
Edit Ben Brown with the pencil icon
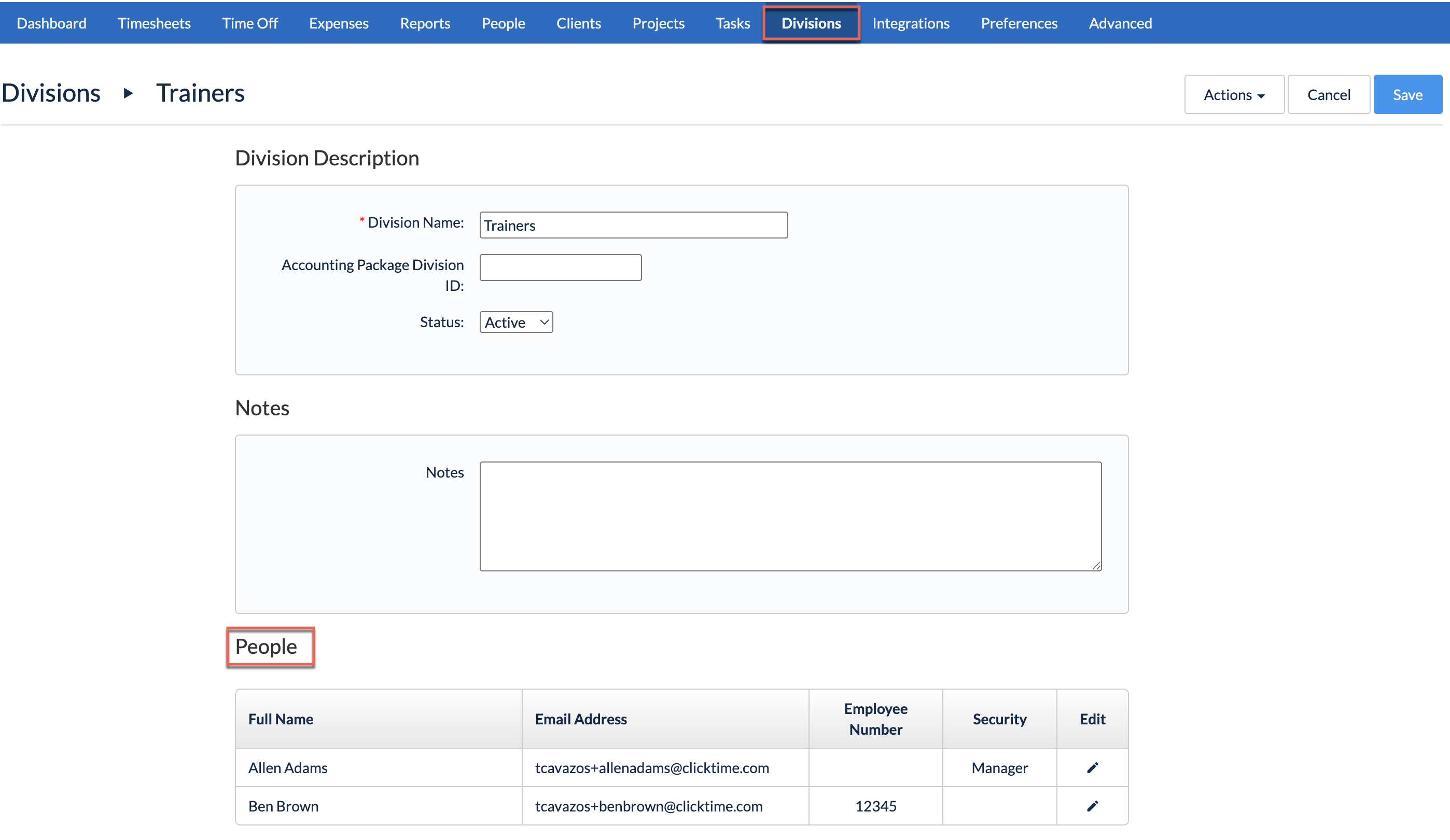click(1092, 806)
